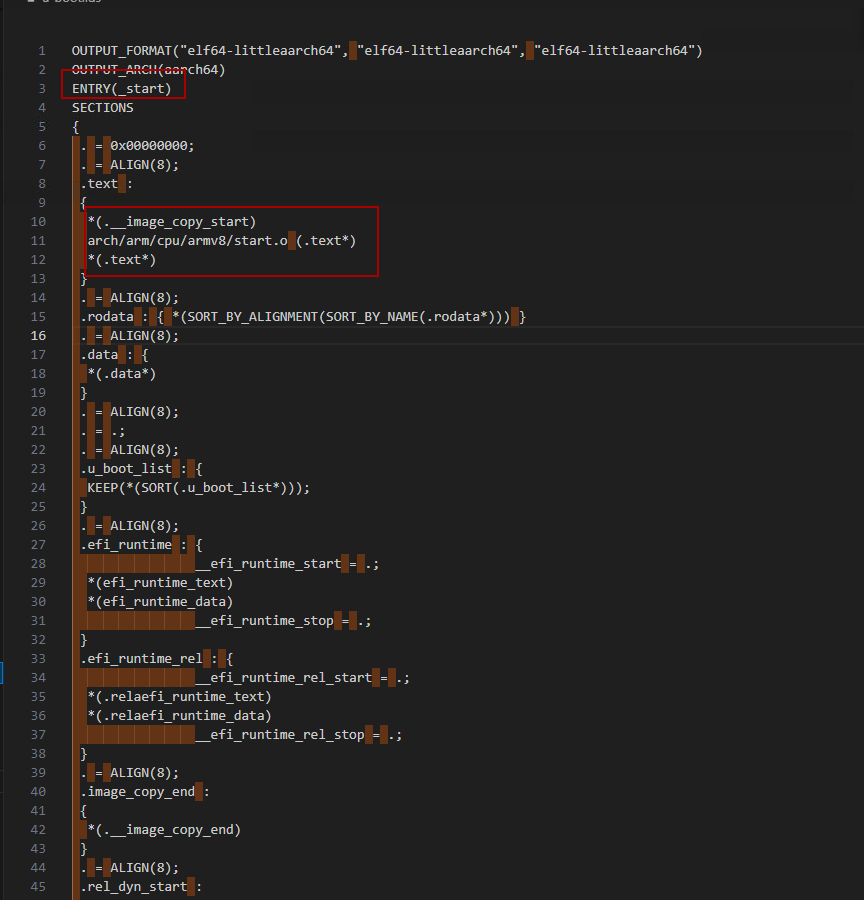Click the OUTPUT_FORMAT text on line 1
Viewport: 864px width, 900px height.
pyautogui.click(x=122, y=51)
